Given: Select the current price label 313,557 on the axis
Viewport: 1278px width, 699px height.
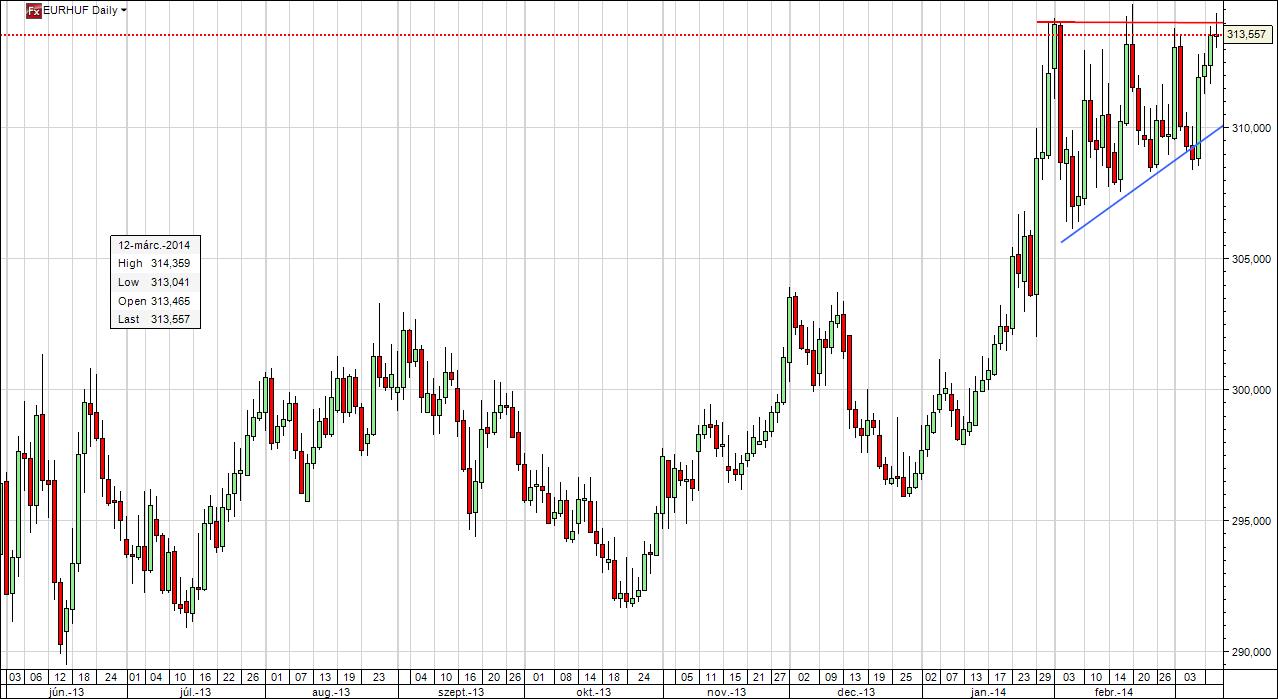Looking at the screenshot, I should click(1247, 35).
